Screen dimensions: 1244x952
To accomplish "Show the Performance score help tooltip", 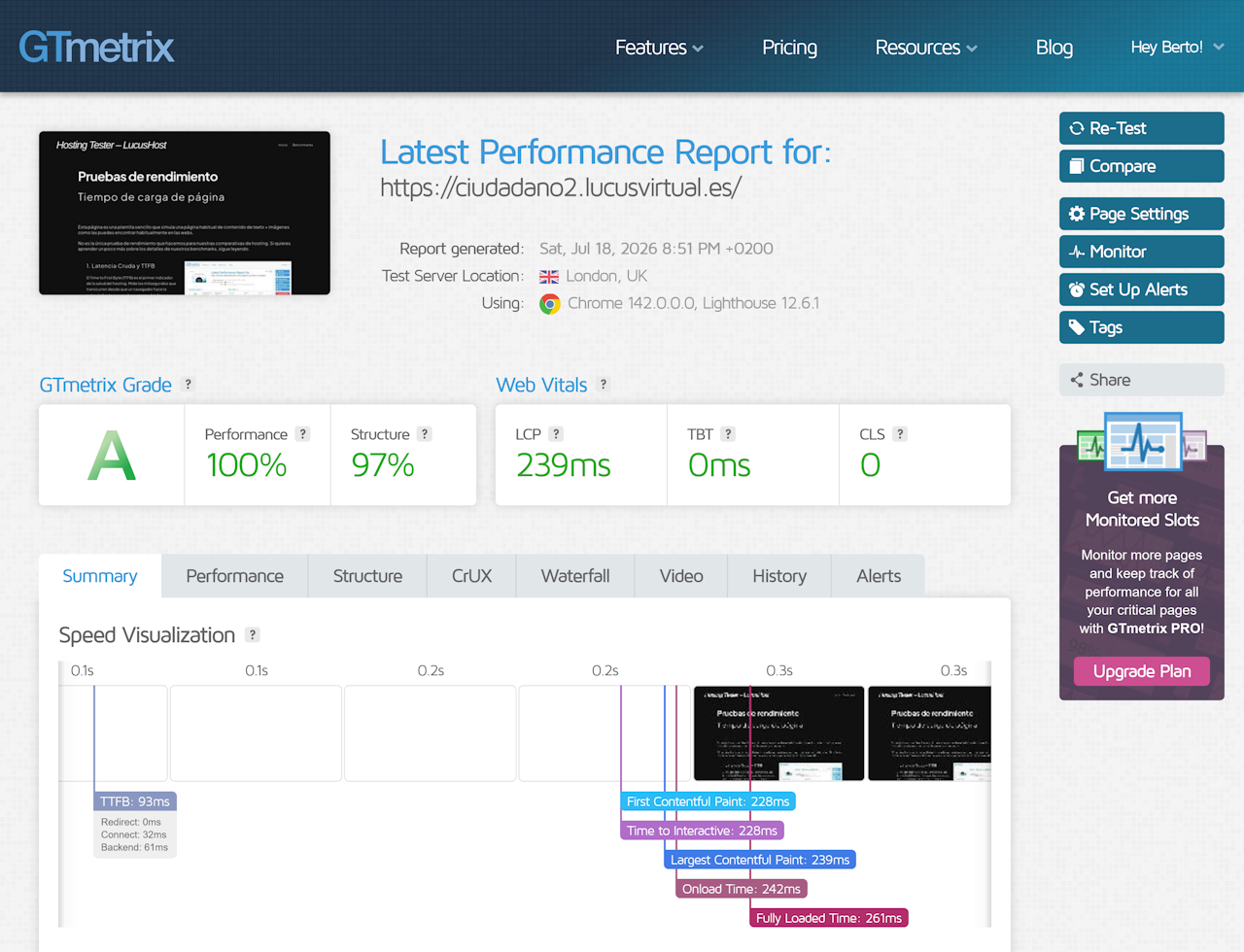I will pos(303,434).
